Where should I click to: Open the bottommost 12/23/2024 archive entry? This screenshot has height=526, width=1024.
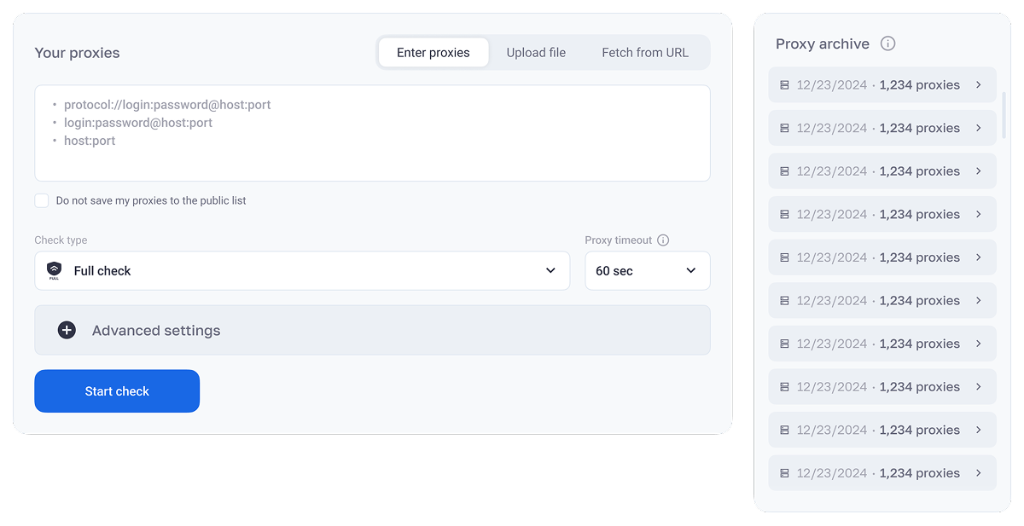882,473
